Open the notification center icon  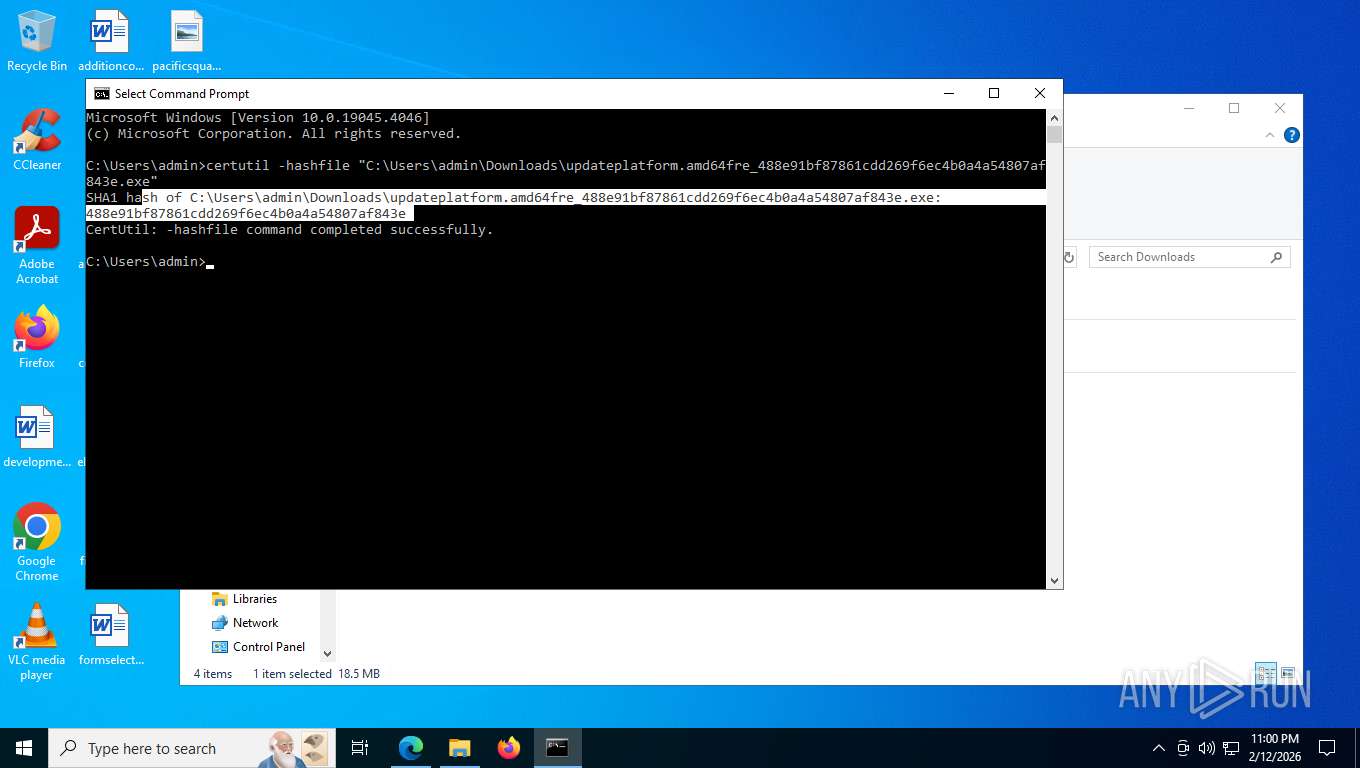1327,748
